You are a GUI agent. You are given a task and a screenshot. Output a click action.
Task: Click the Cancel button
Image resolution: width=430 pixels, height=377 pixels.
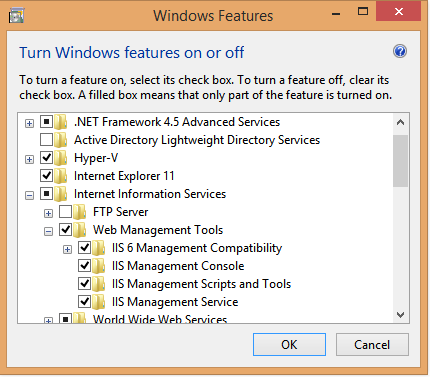click(x=372, y=345)
